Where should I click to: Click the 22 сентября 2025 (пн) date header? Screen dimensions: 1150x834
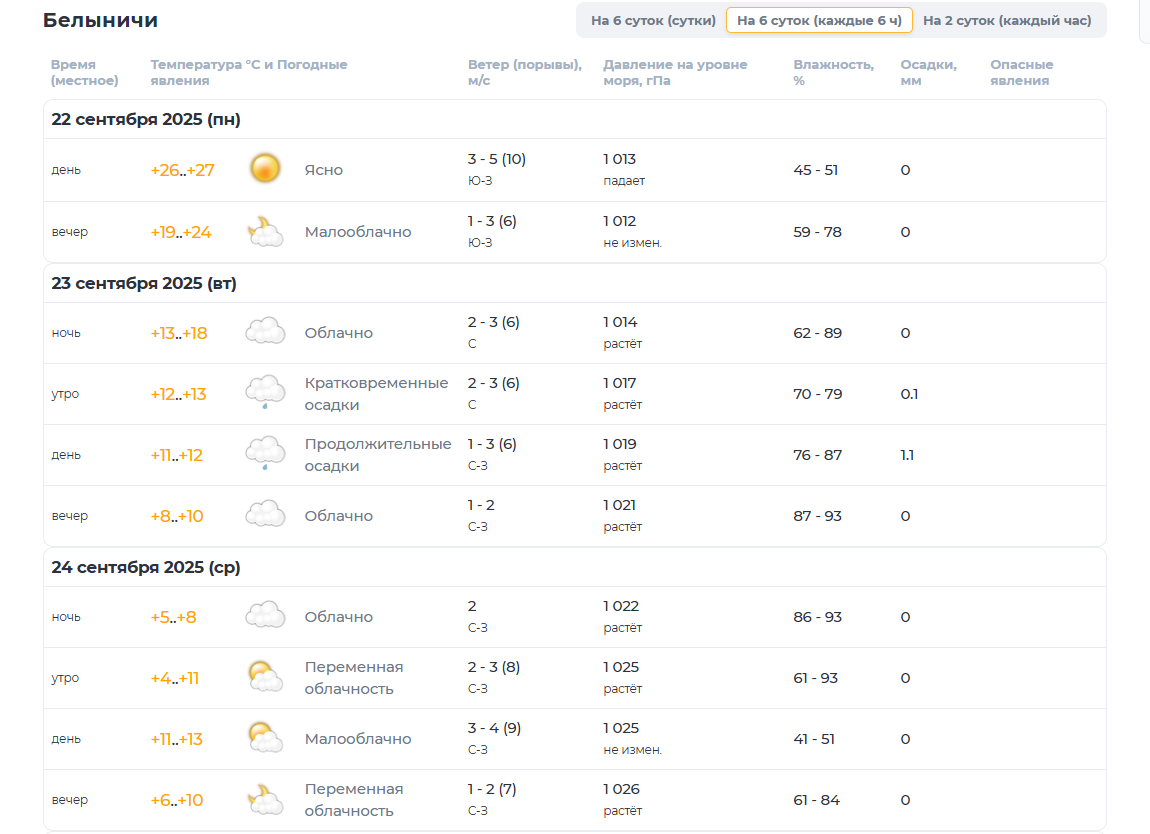pos(146,120)
